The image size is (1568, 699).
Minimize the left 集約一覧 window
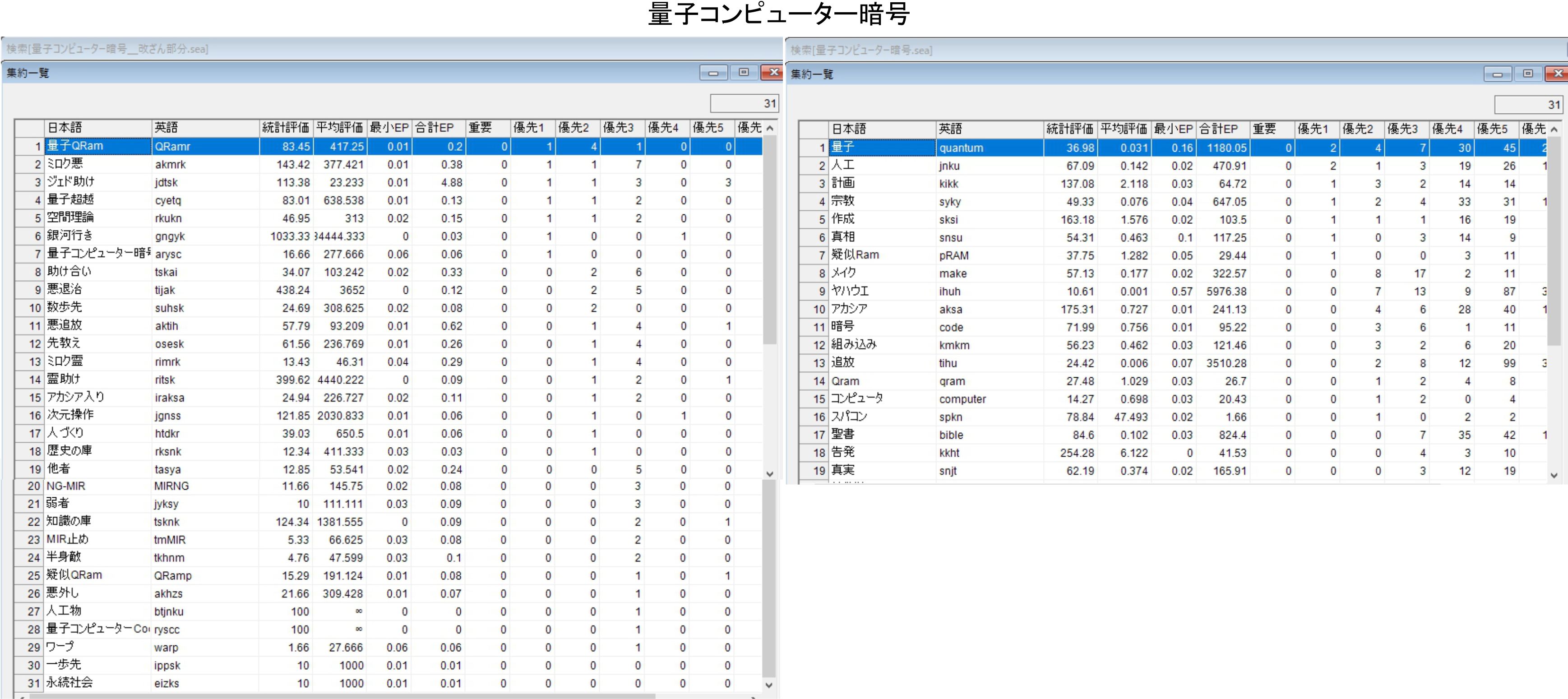coord(713,73)
